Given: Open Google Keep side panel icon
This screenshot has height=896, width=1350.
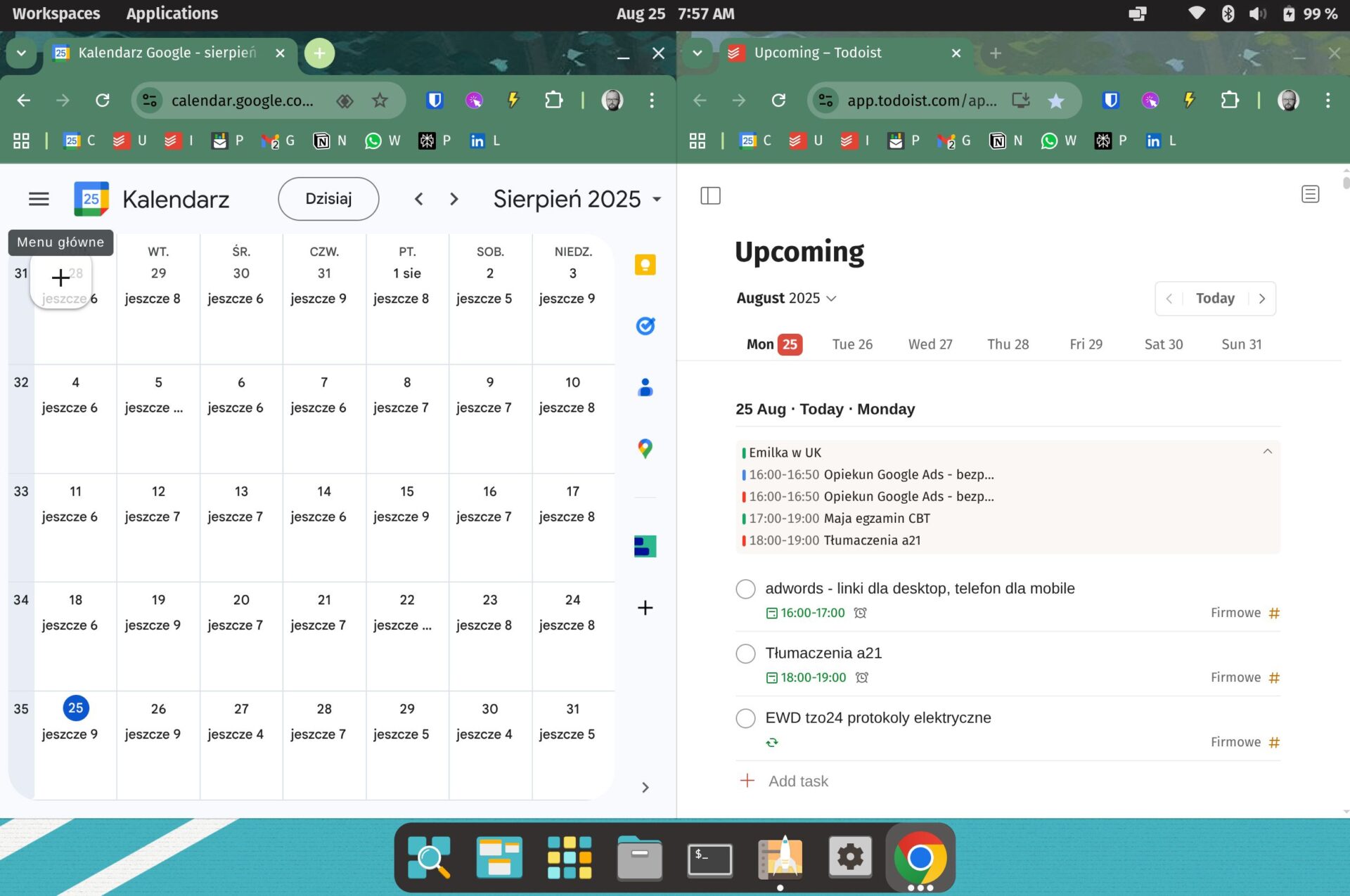Looking at the screenshot, I should pos(645,265).
